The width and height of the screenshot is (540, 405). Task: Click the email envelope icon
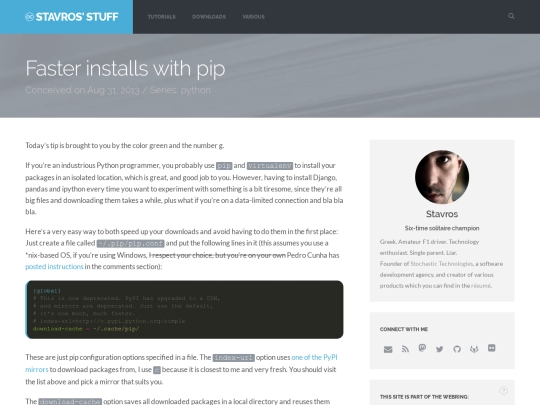388,349
